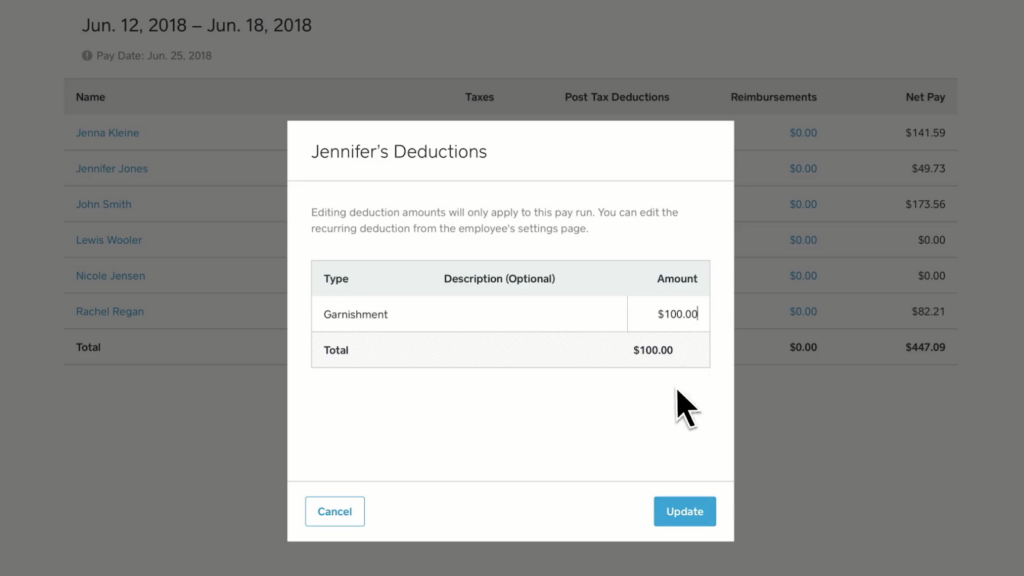Edit John Smith's $0.00 reimbursement

coord(803,204)
